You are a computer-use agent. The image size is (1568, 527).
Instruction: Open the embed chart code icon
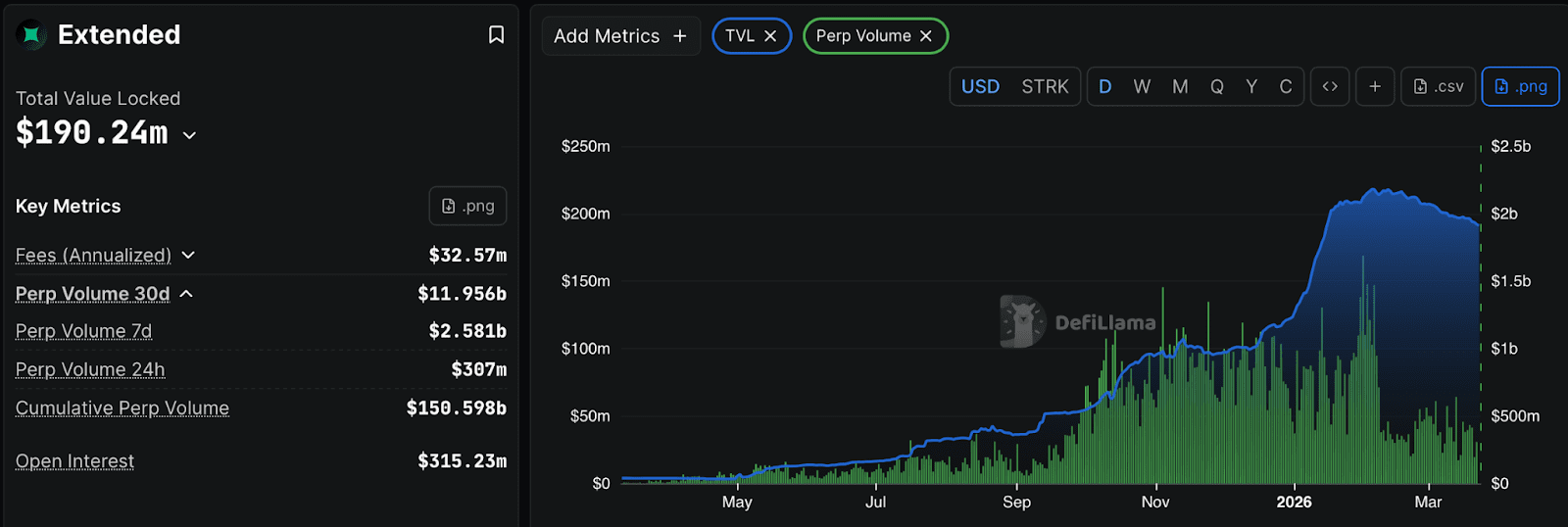click(x=1330, y=86)
